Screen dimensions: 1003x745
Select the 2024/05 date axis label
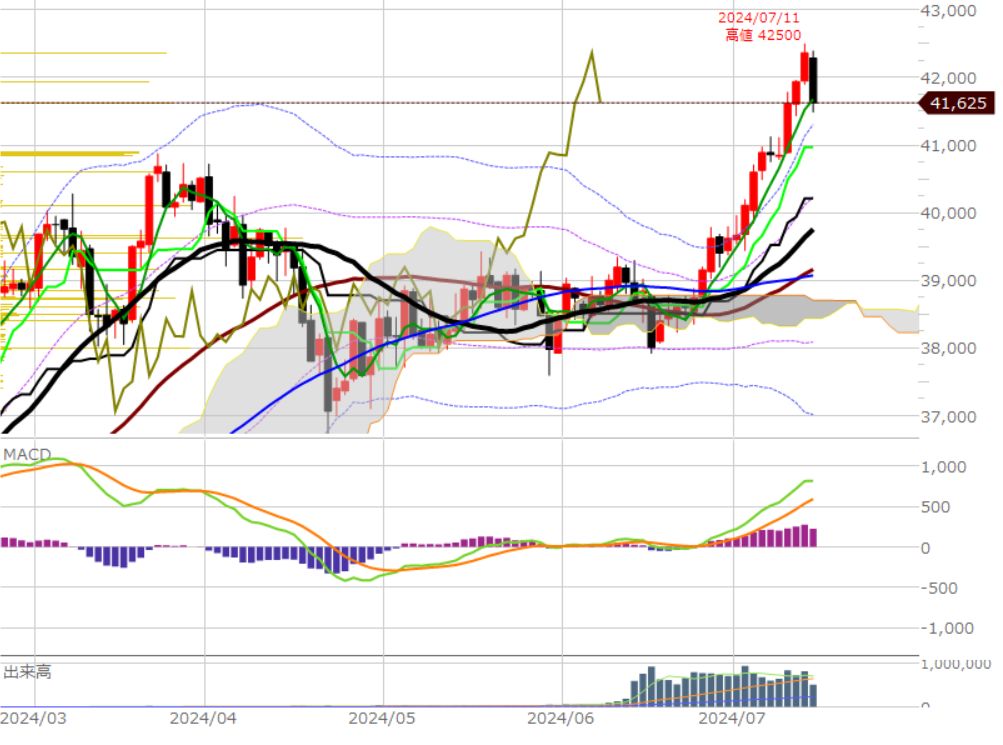click(382, 718)
